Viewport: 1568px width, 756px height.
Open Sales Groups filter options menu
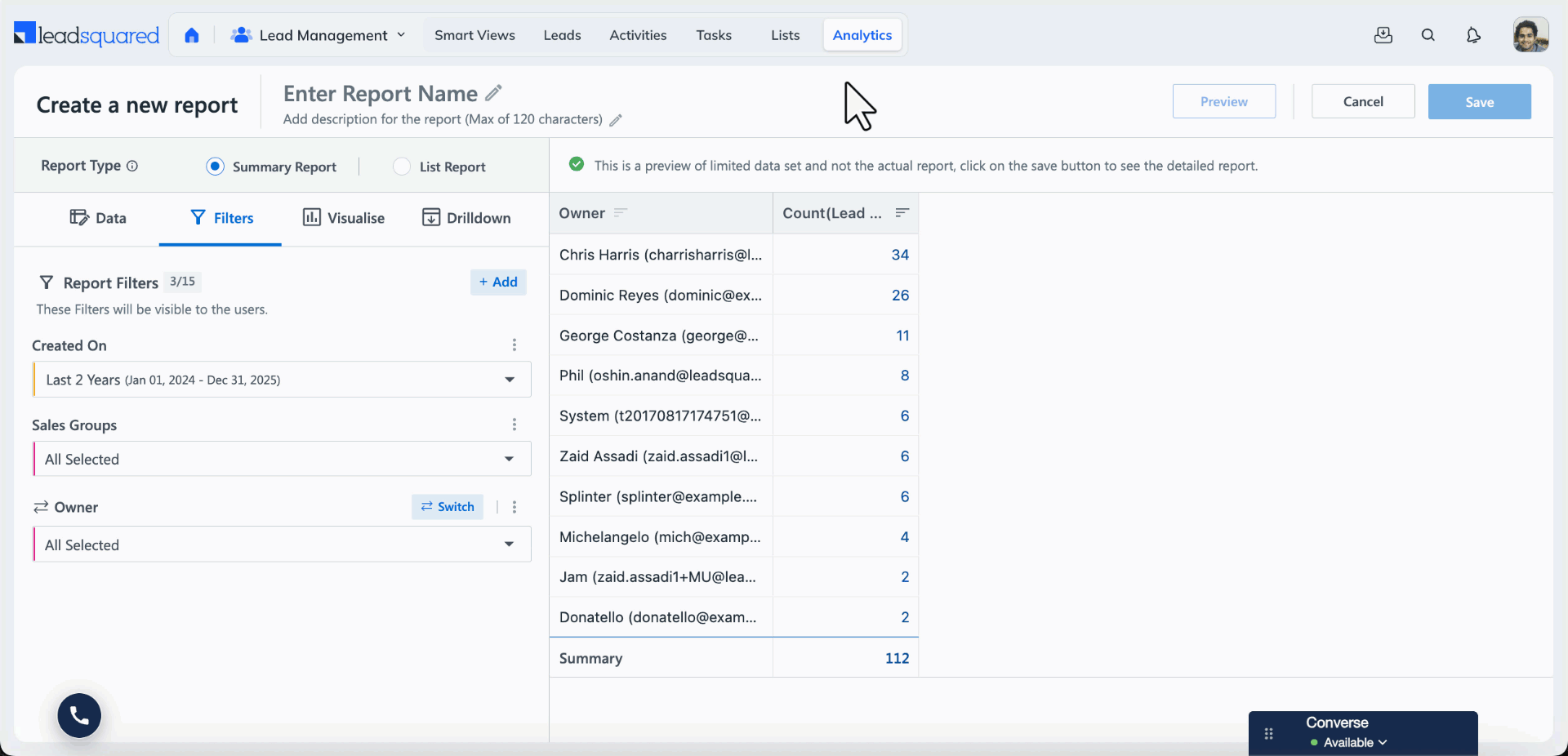pyautogui.click(x=514, y=425)
